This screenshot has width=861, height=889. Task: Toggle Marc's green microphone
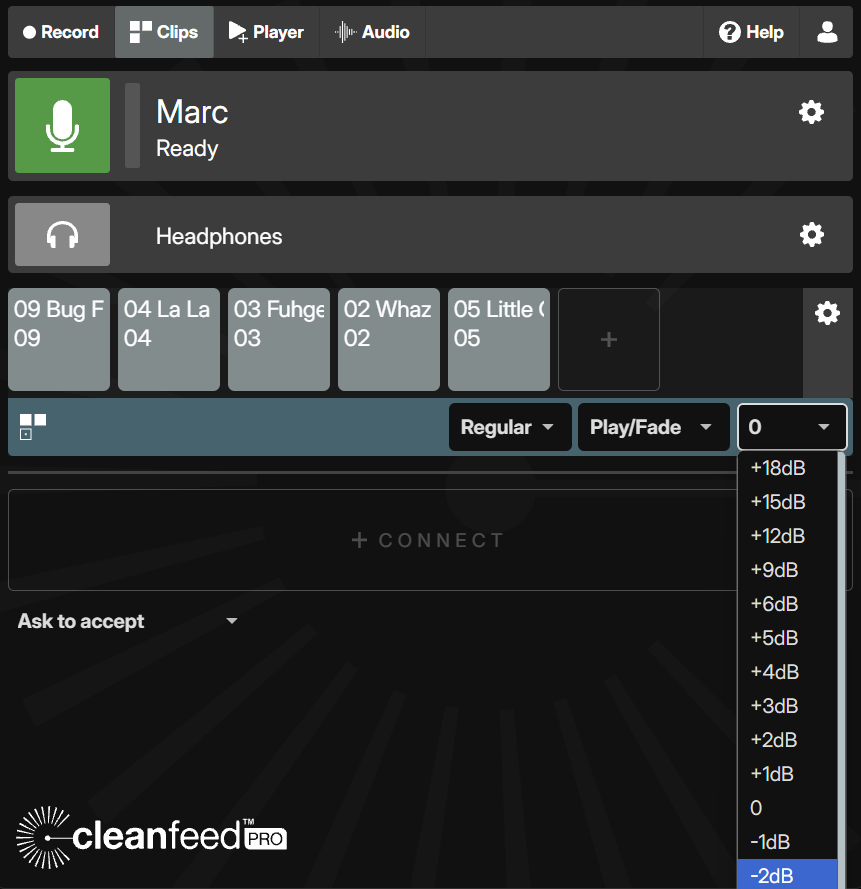[x=61, y=125]
